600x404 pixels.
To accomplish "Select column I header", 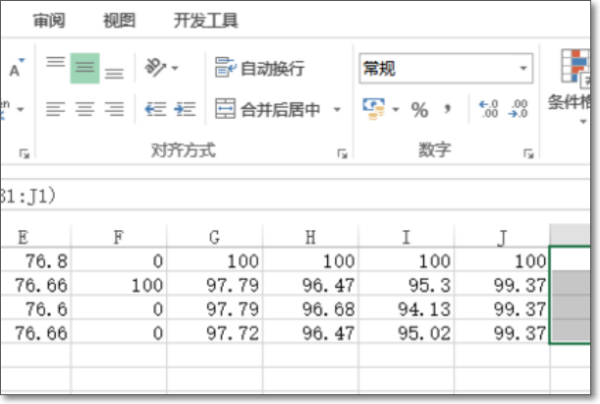I will pyautogui.click(x=406, y=237).
